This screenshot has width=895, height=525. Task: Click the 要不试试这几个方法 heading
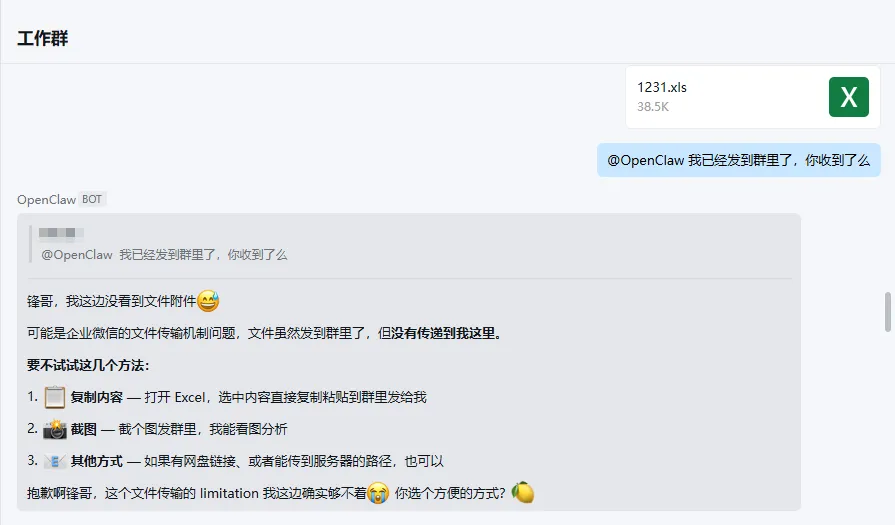tap(88, 365)
